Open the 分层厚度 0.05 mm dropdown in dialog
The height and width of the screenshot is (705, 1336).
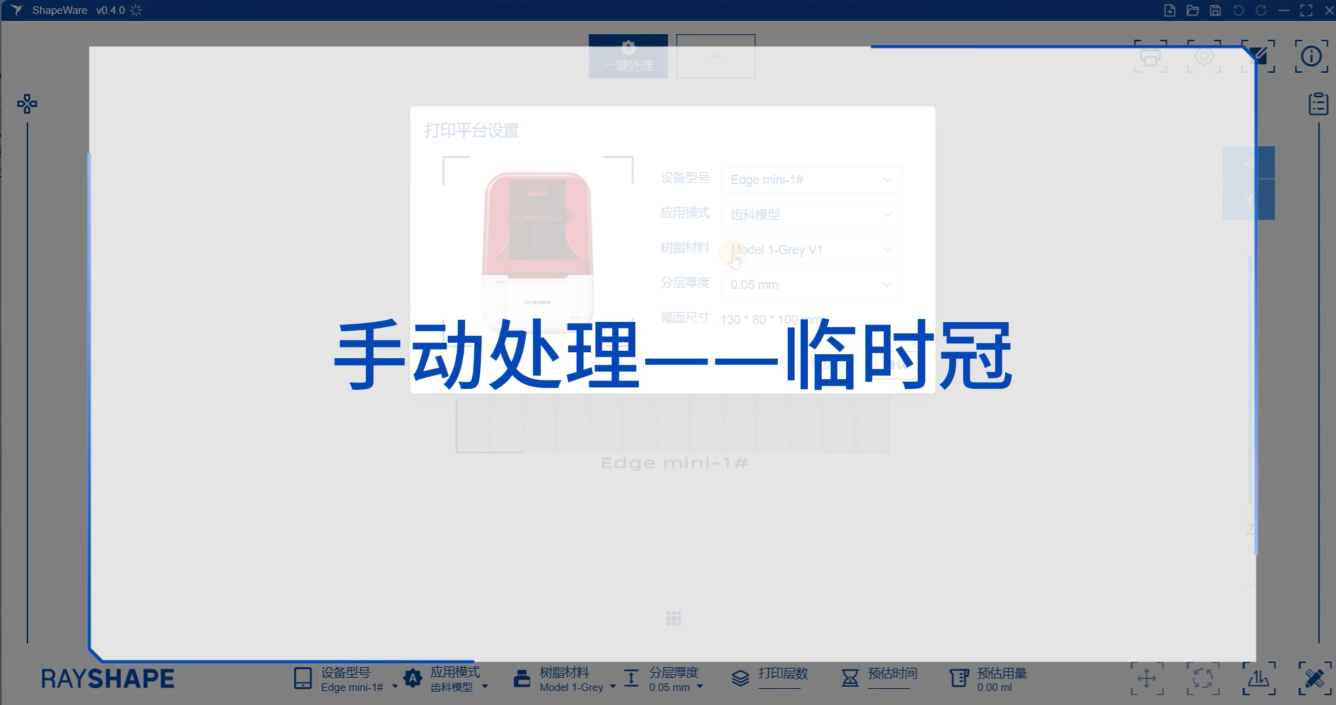pos(810,285)
